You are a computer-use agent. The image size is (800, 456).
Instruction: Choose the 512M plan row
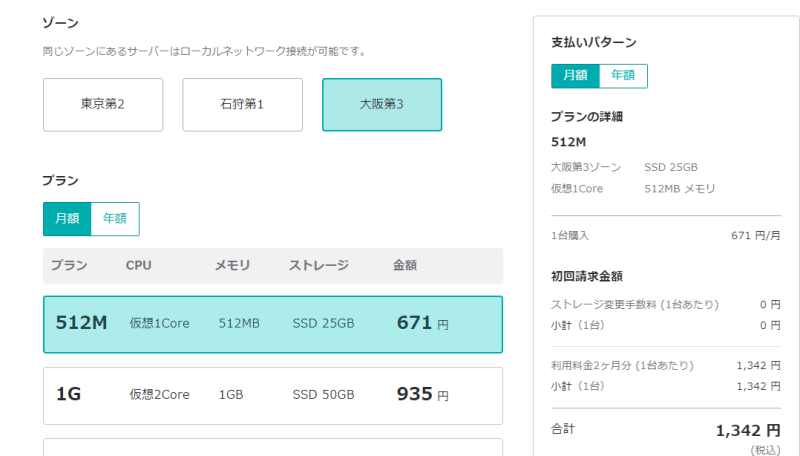point(273,324)
